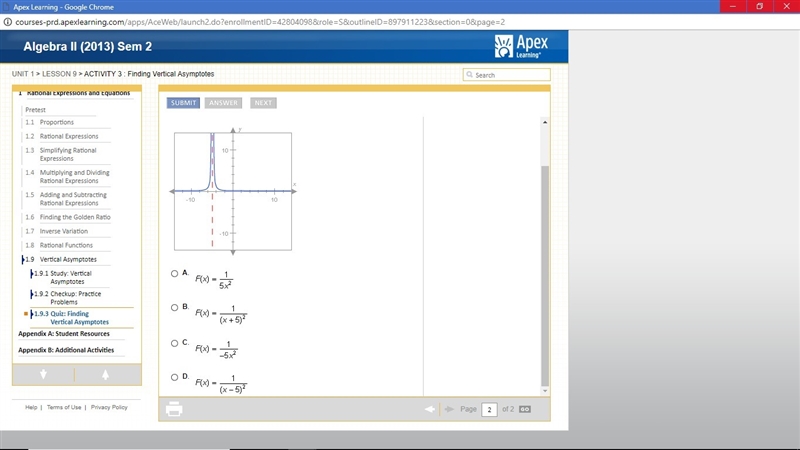Screen dimensions: 800x450
Task: Open 1.7 Inverse Variation lesson
Action: (57, 231)
